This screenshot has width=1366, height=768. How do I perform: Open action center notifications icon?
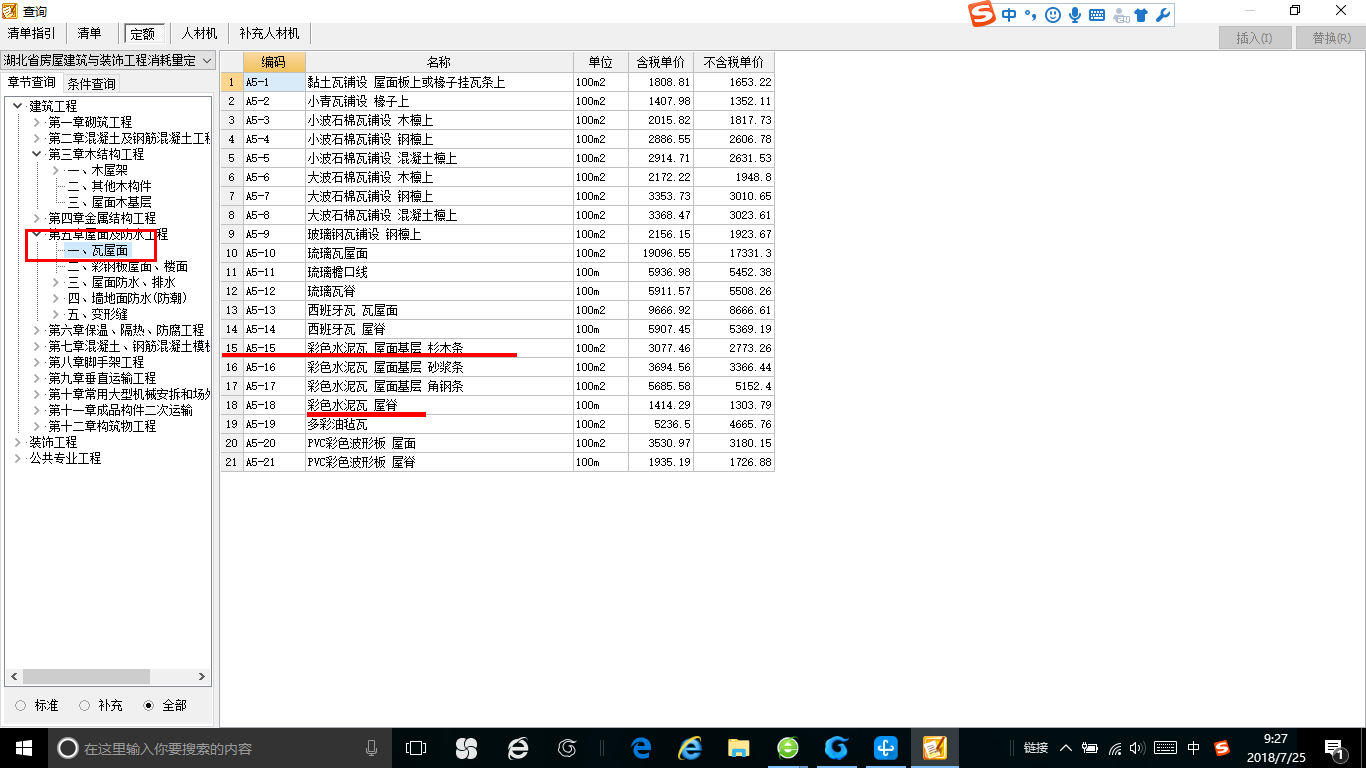click(1334, 748)
